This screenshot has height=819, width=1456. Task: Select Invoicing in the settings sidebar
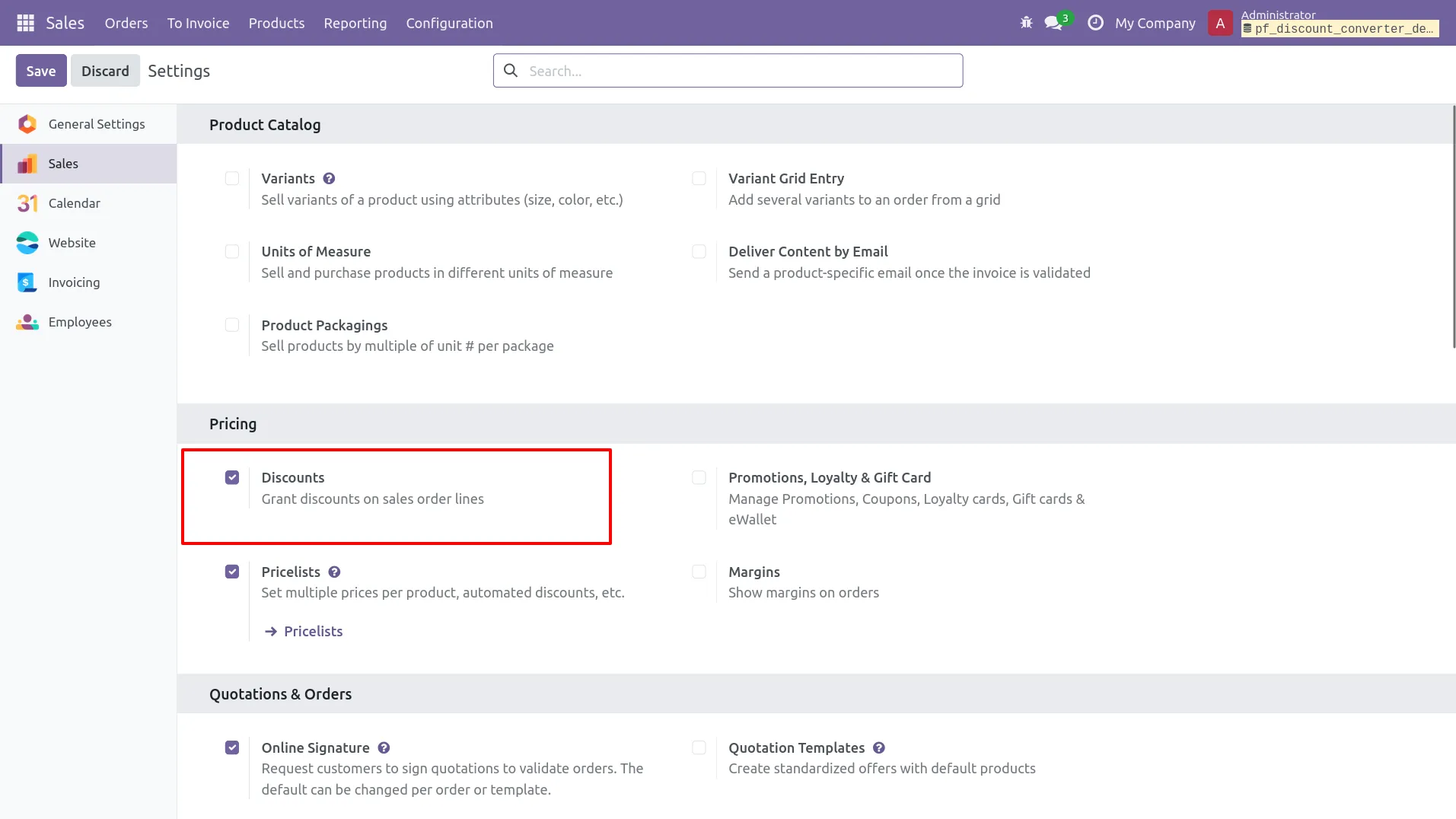coord(74,282)
